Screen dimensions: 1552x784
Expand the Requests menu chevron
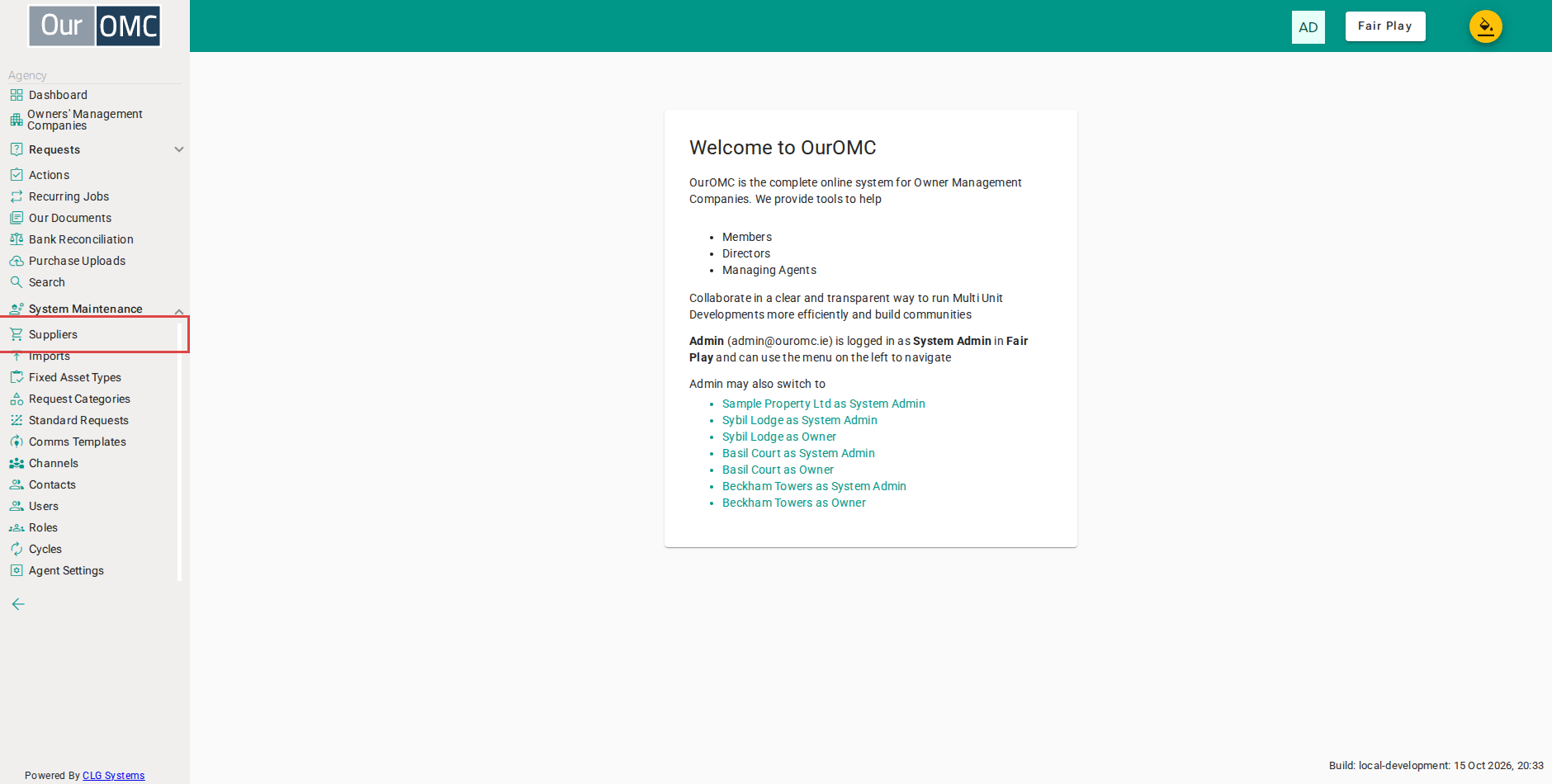tap(179, 149)
